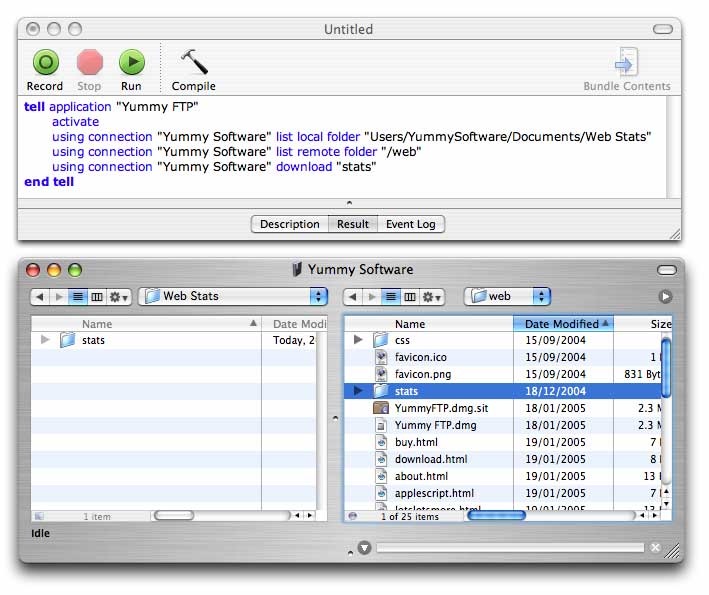Open the Web Stats folder path dropdown
The image size is (709, 595).
point(233,296)
